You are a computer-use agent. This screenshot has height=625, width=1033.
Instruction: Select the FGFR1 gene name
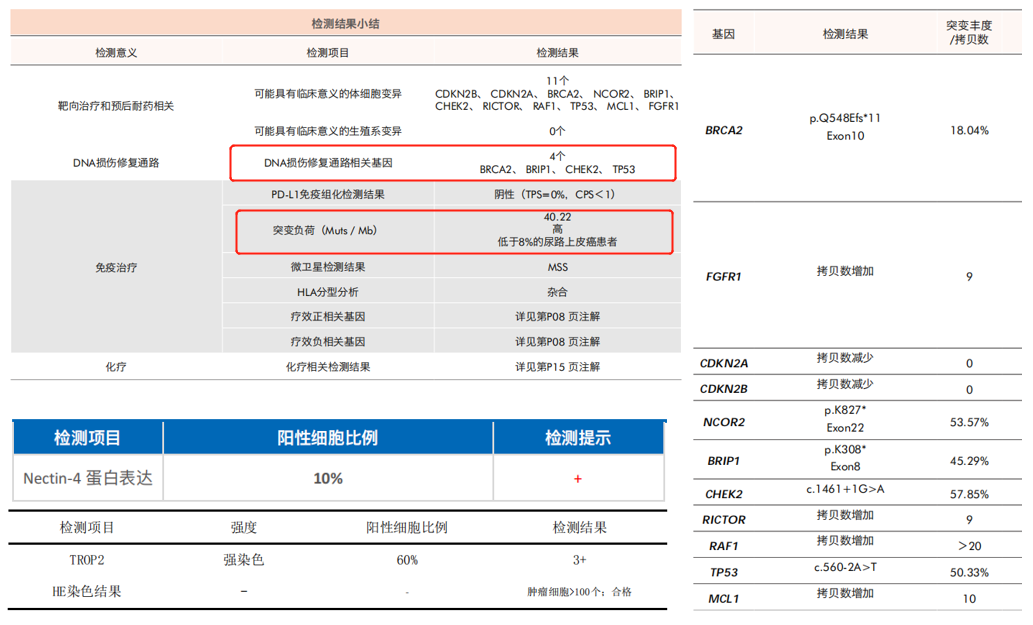(x=724, y=276)
